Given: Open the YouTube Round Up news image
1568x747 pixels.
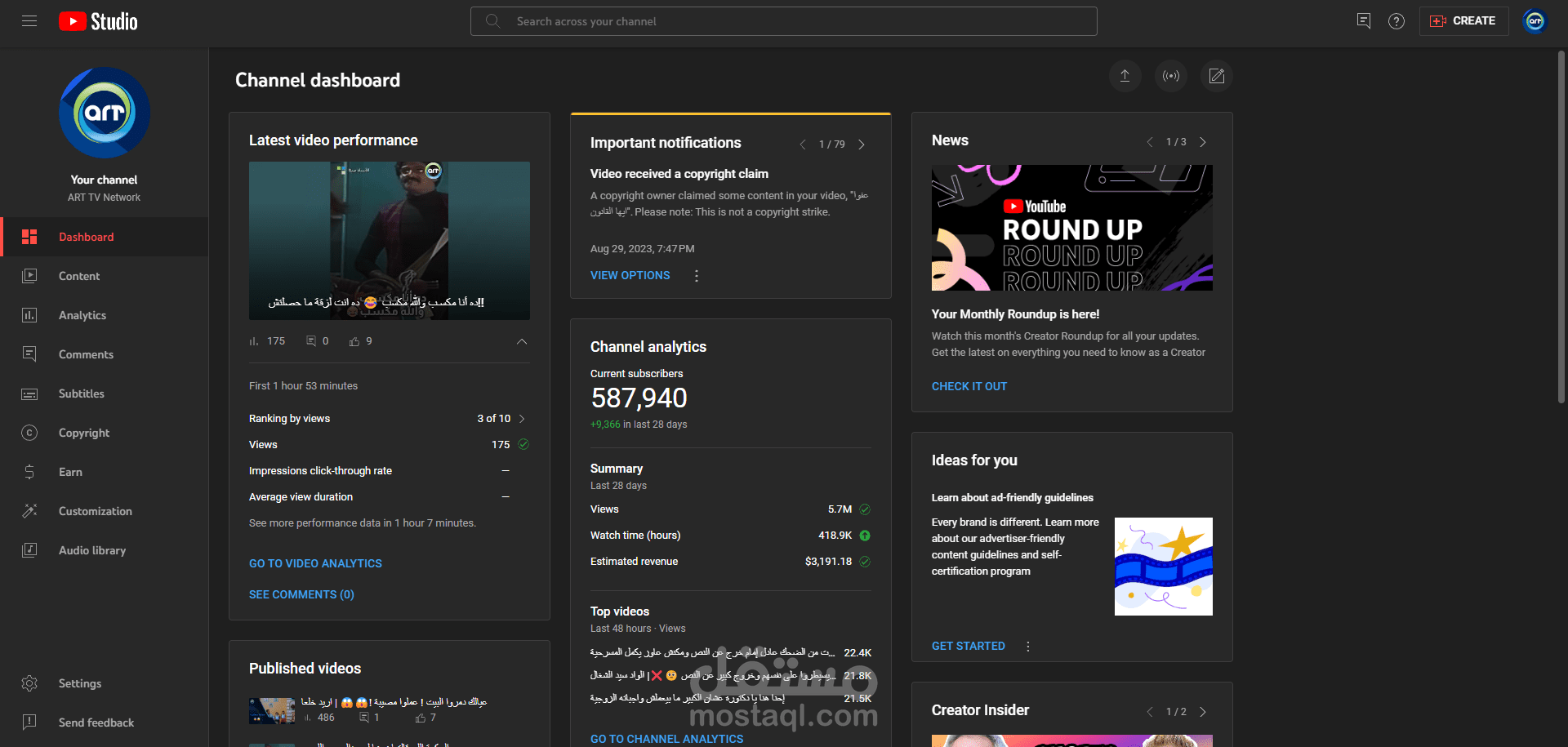Looking at the screenshot, I should tap(1072, 228).
